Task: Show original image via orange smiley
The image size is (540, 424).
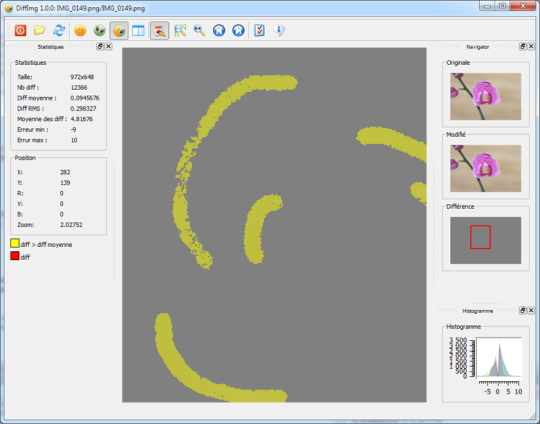Action: (x=80, y=31)
